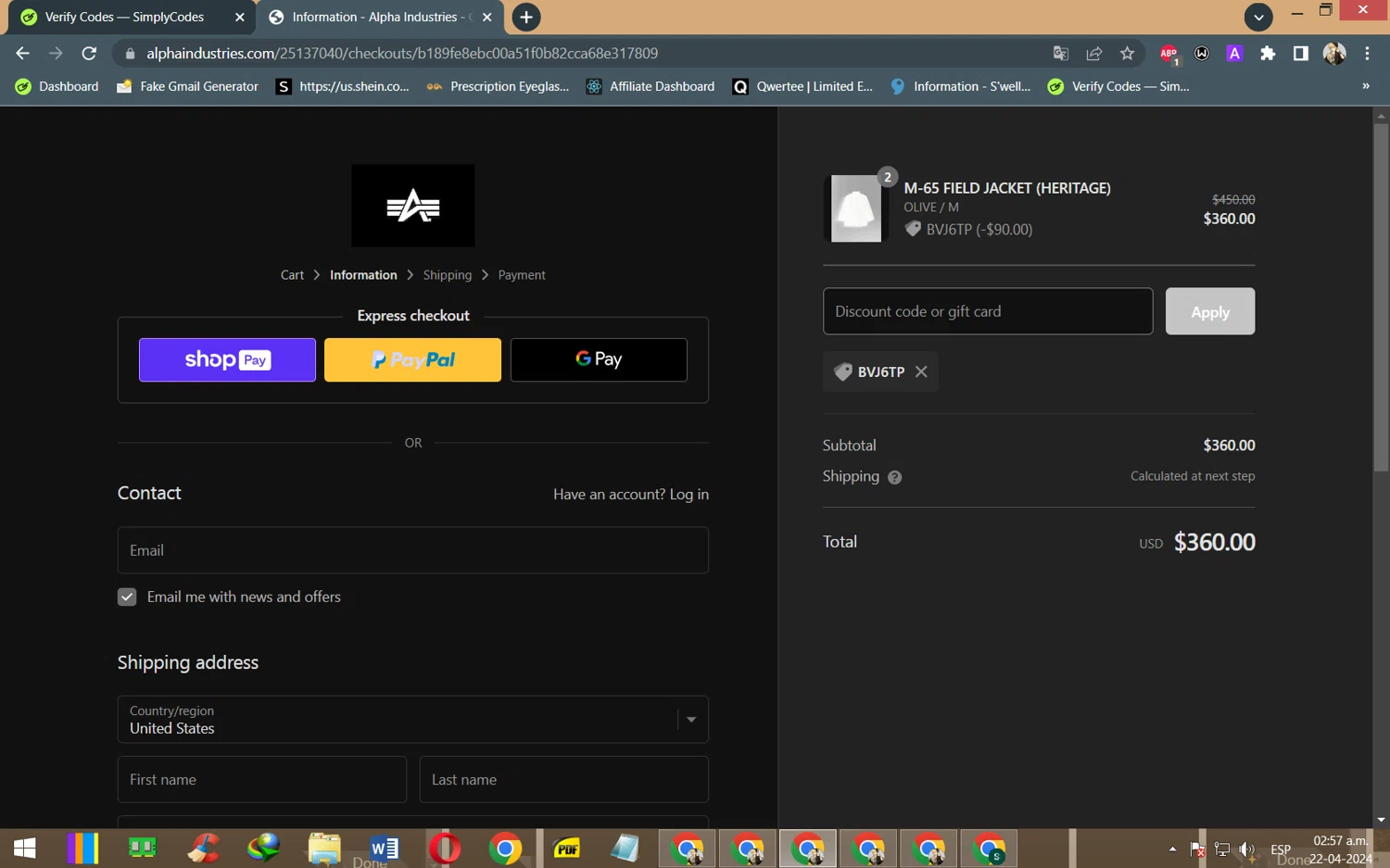Screen dimensions: 1390x868
Task: Open the Extensions puzzle menu
Action: point(1268,54)
